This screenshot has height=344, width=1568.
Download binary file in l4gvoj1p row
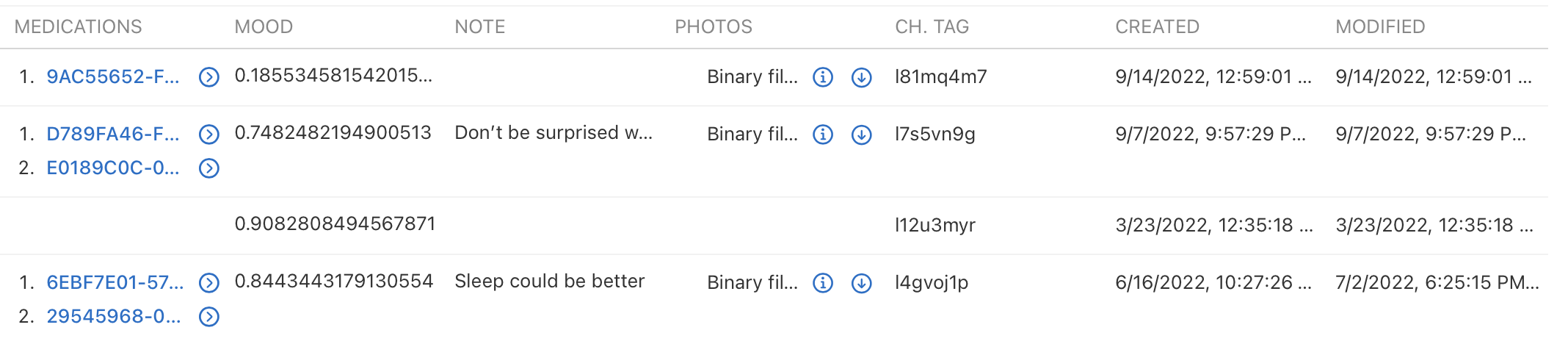(x=861, y=282)
